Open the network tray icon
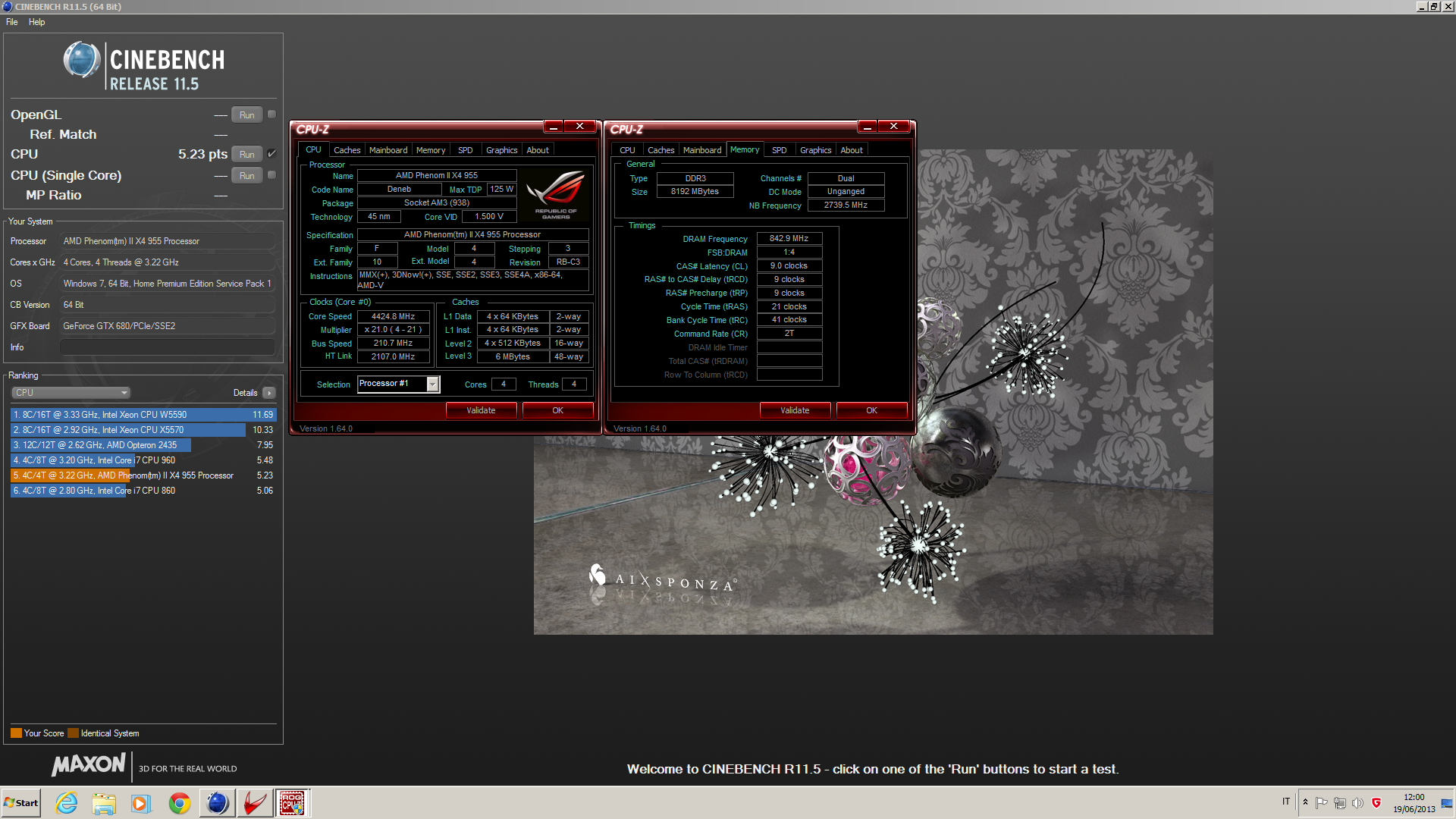This screenshot has width=1456, height=819. 1340,802
